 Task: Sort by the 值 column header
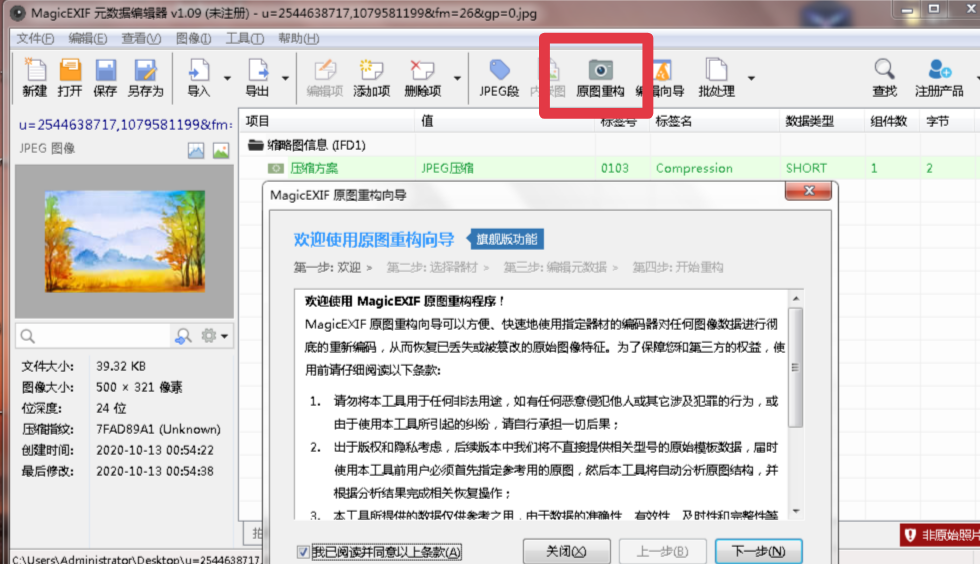pyautogui.click(x=505, y=121)
